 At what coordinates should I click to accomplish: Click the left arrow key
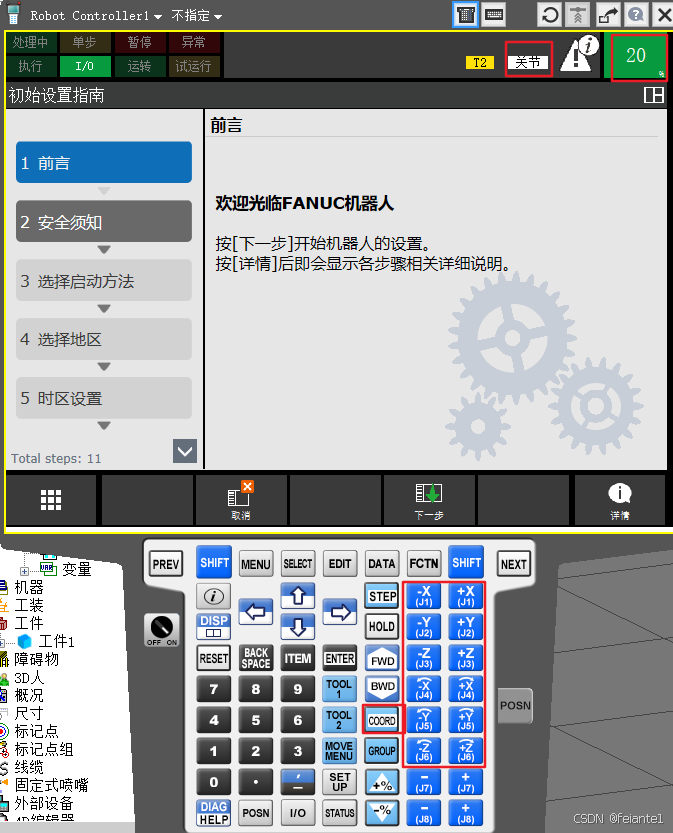click(x=255, y=612)
